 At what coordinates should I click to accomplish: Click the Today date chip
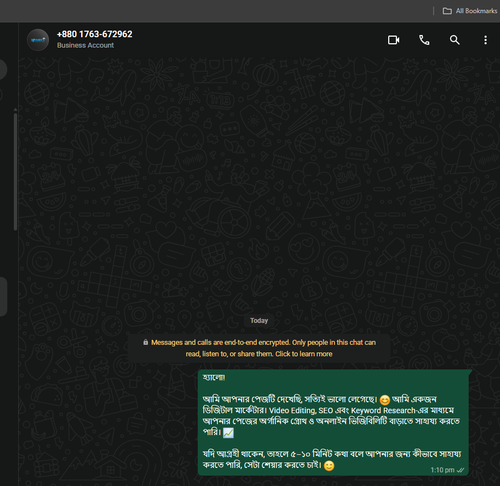(x=259, y=320)
